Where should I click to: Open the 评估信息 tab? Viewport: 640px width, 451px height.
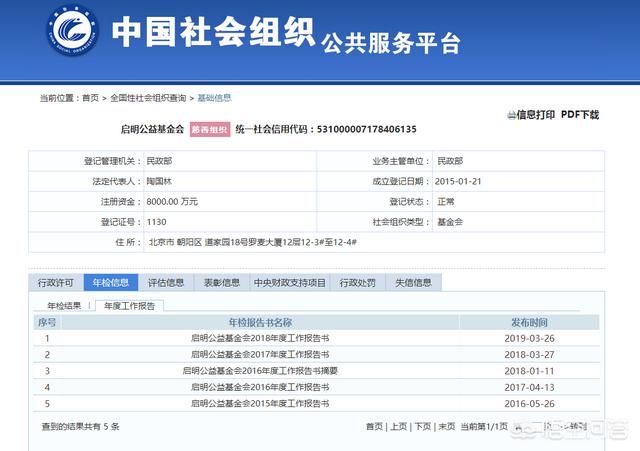coord(166,283)
